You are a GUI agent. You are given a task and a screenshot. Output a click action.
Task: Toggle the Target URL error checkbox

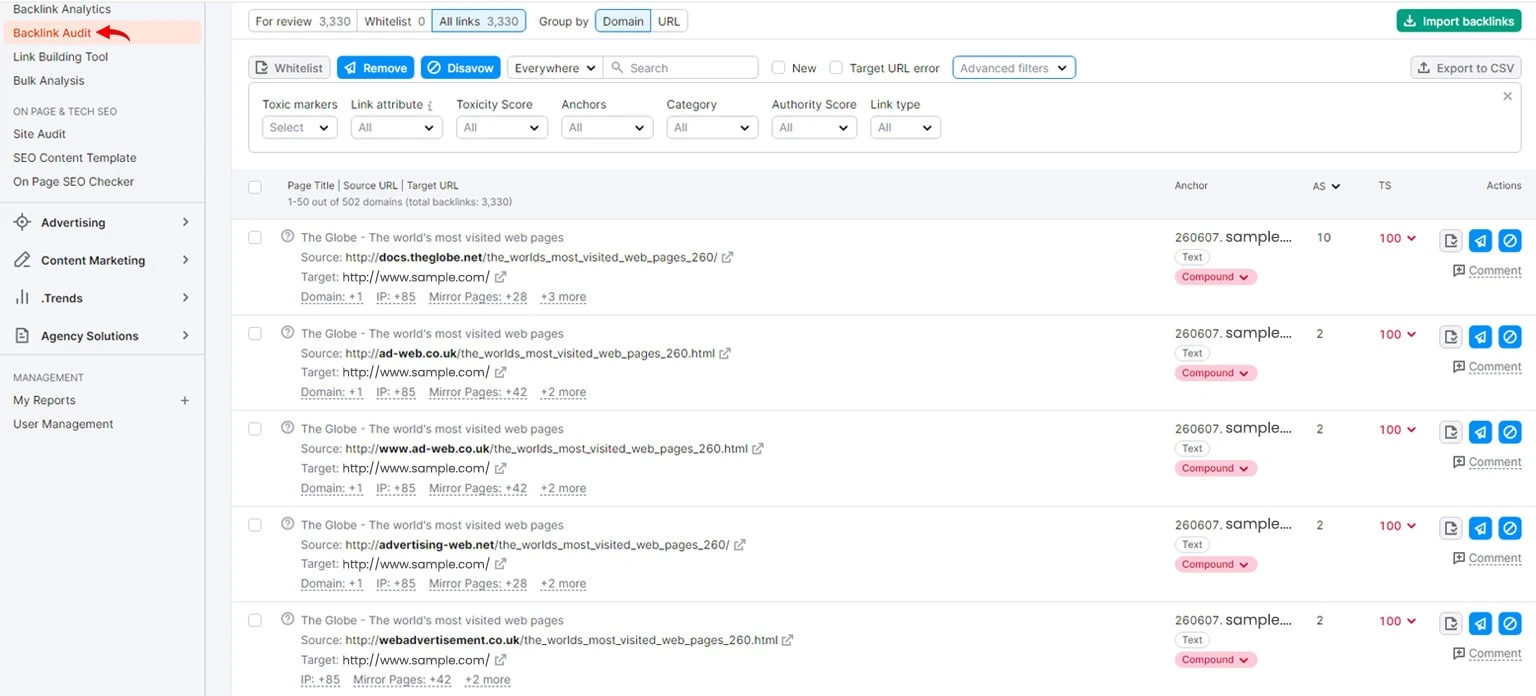(836, 68)
